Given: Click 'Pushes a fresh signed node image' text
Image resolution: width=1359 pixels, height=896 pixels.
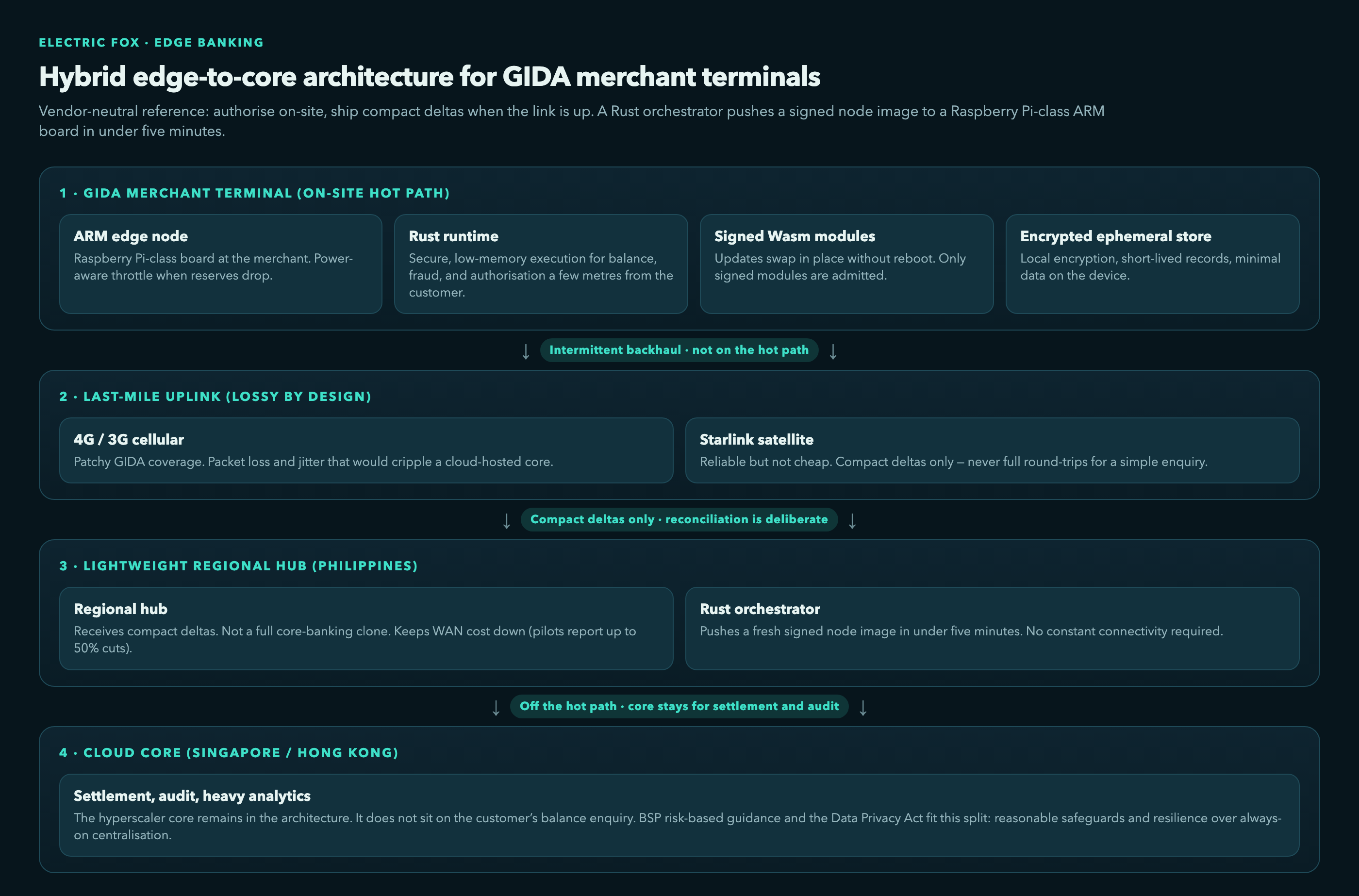Looking at the screenshot, I should (961, 631).
